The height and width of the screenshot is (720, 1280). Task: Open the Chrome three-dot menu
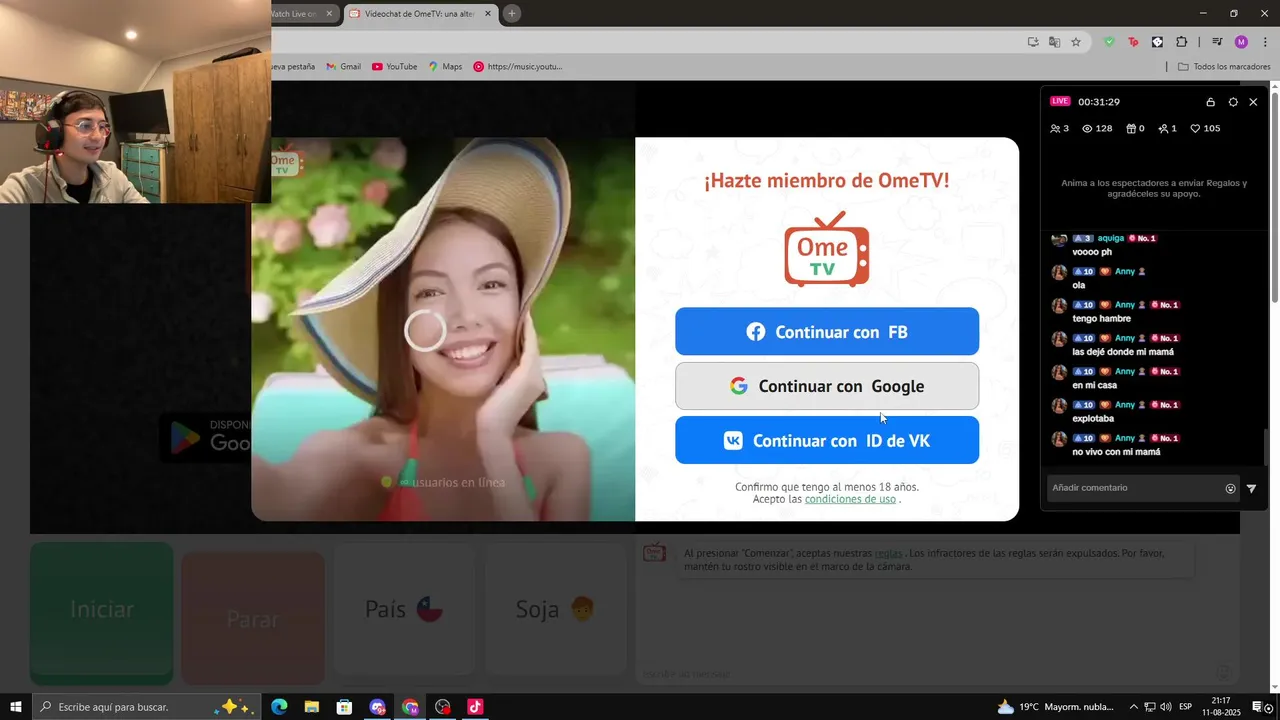pos(1265,42)
